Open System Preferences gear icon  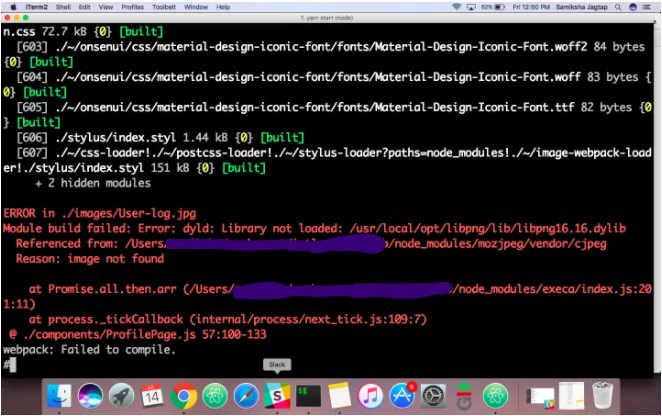pos(433,396)
